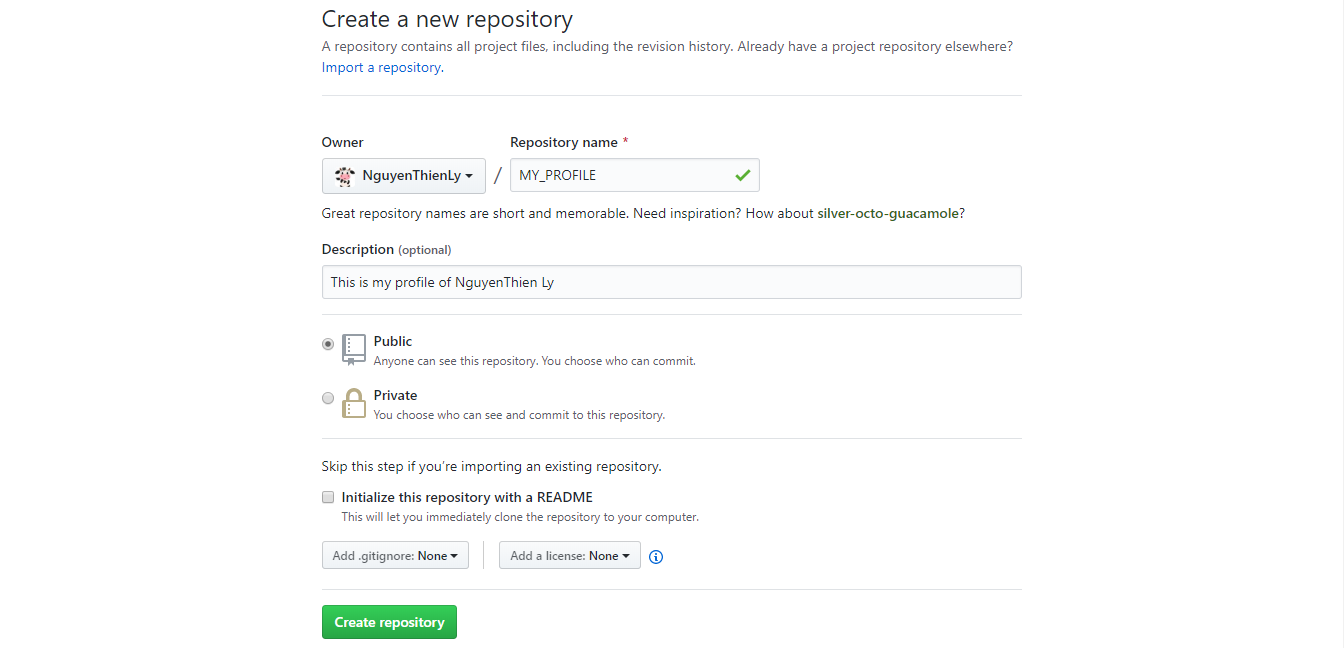Click the owner avatar icon
The height and width of the screenshot is (648, 1344).
tap(345, 176)
